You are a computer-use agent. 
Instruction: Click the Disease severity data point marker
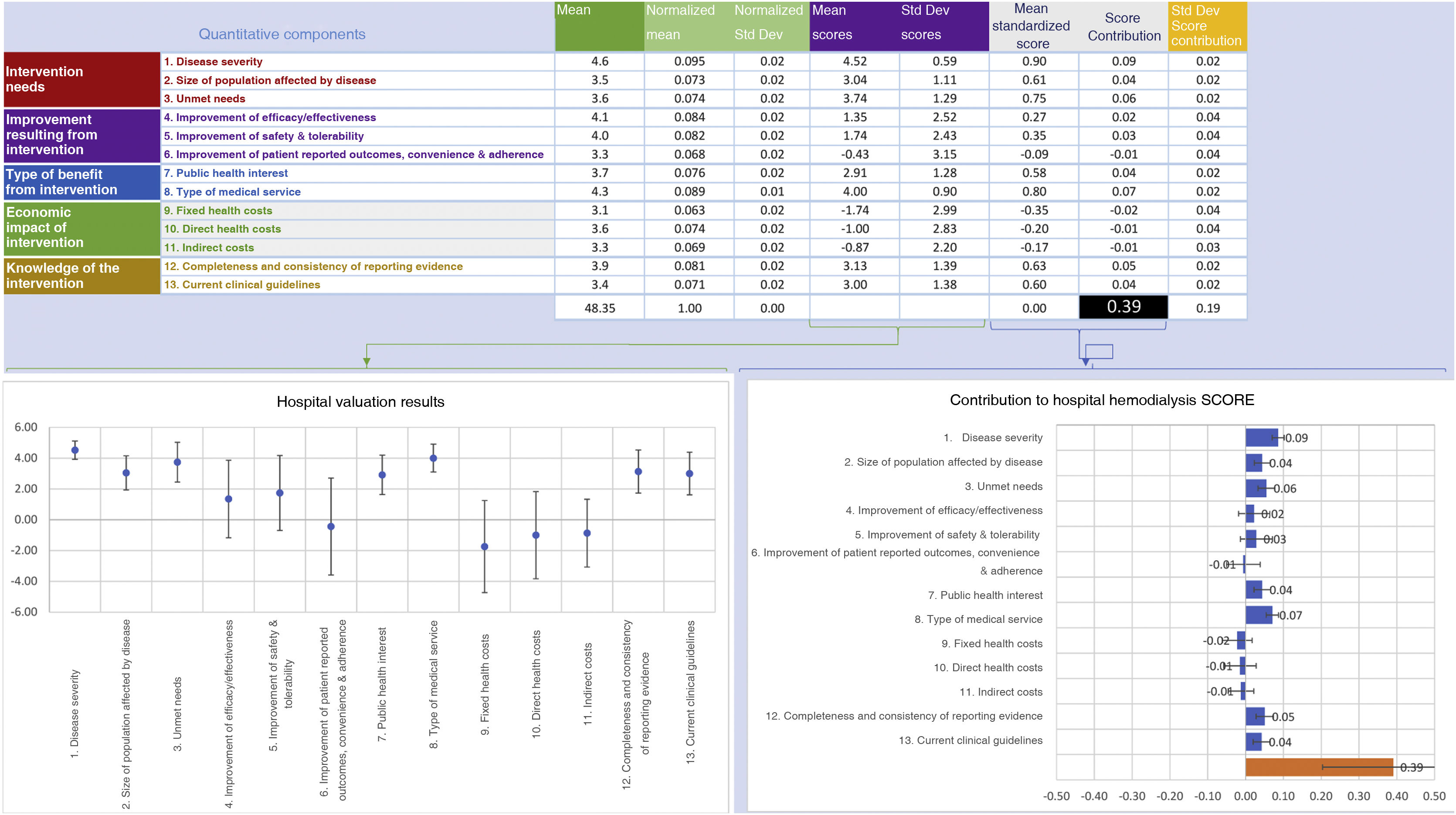(x=75, y=450)
